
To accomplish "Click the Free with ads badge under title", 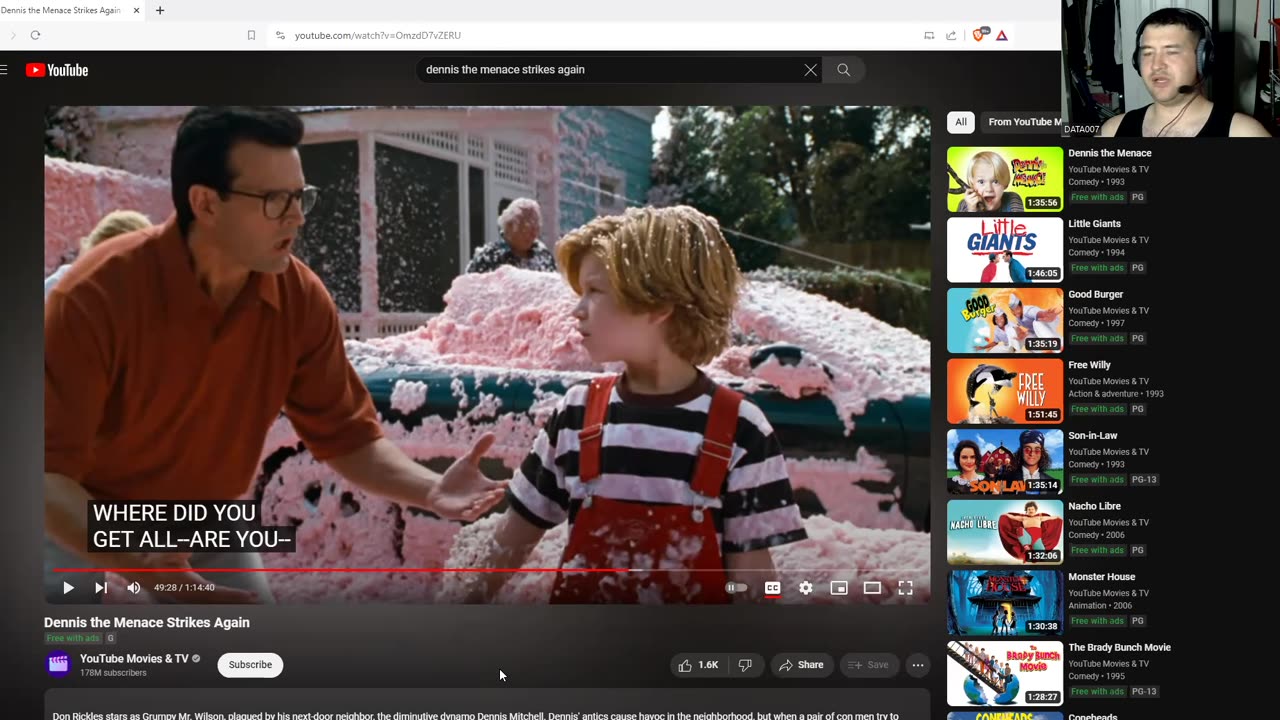I will coord(73,638).
